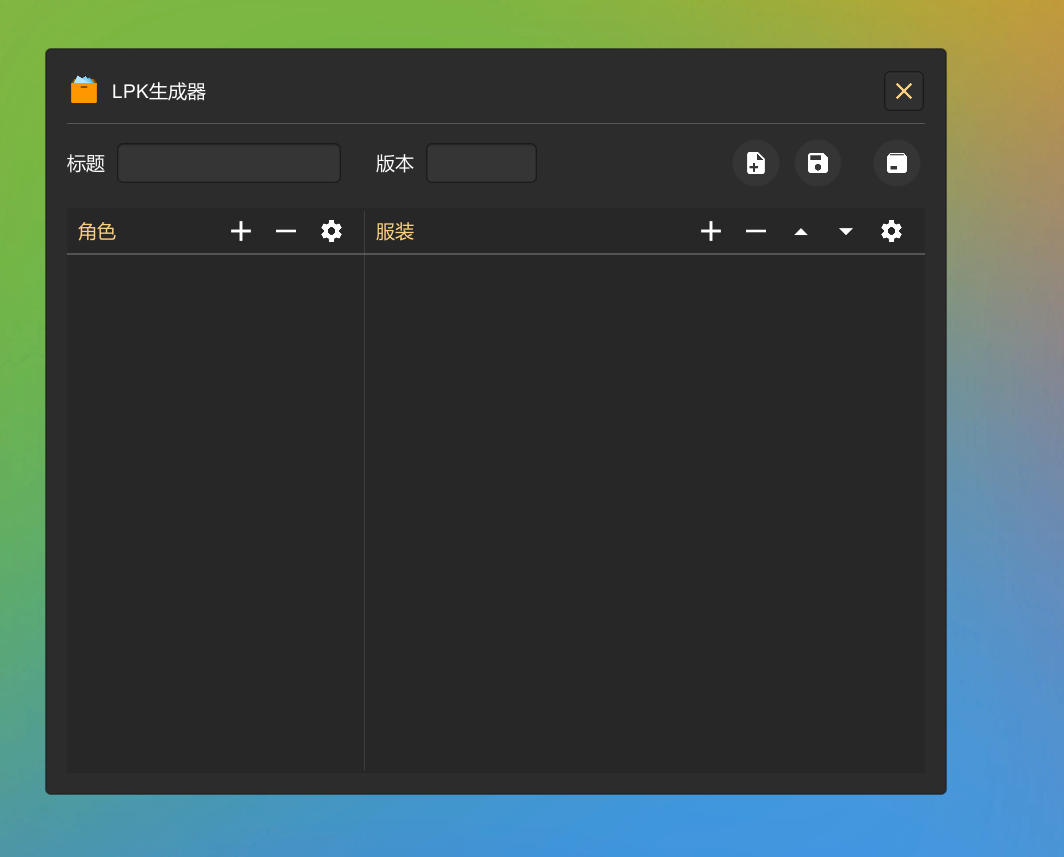Focus the 标题 text field
Image resolution: width=1064 pixels, height=857 pixels.
pos(229,163)
